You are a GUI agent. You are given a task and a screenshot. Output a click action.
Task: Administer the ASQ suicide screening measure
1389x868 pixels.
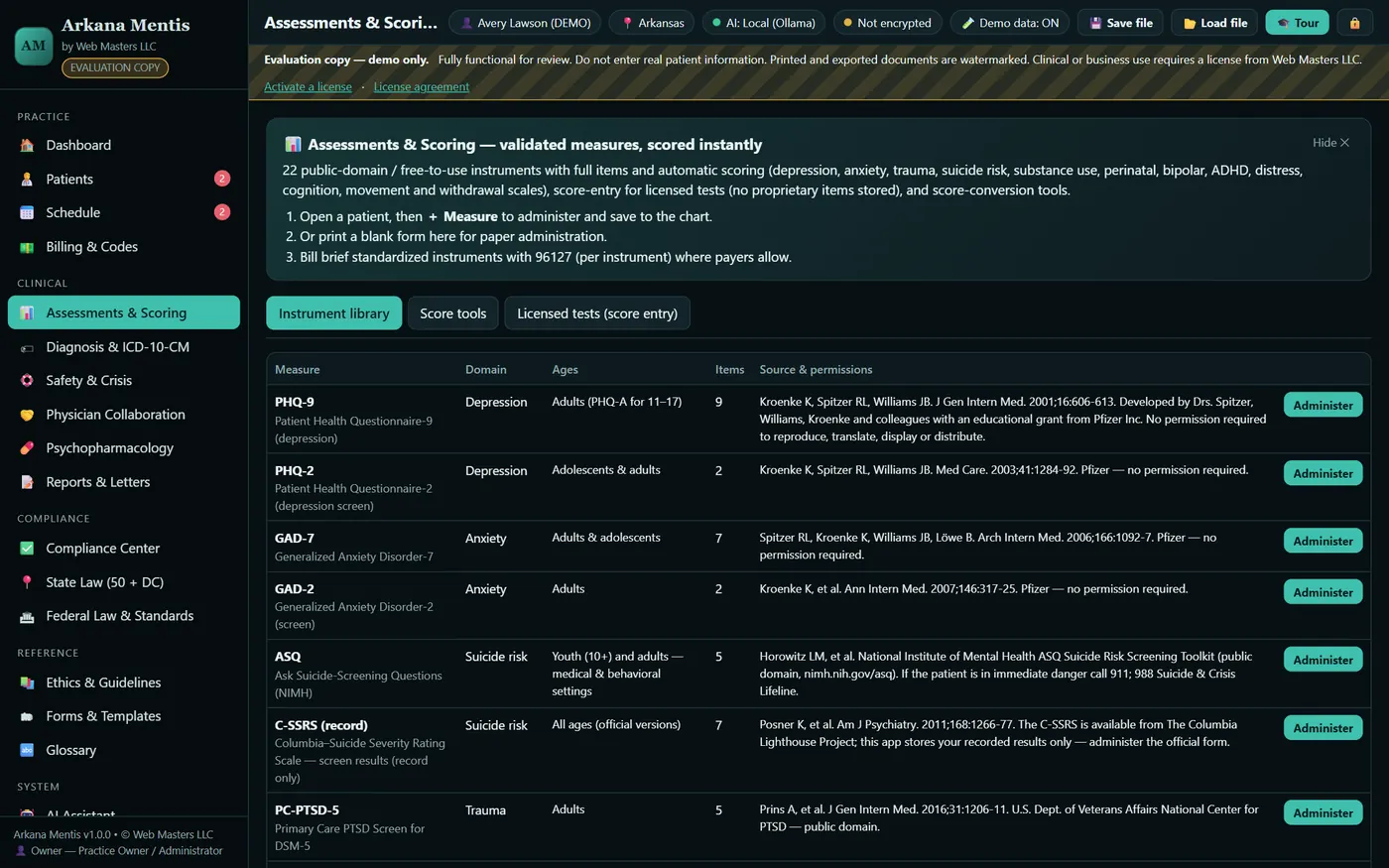coord(1323,660)
